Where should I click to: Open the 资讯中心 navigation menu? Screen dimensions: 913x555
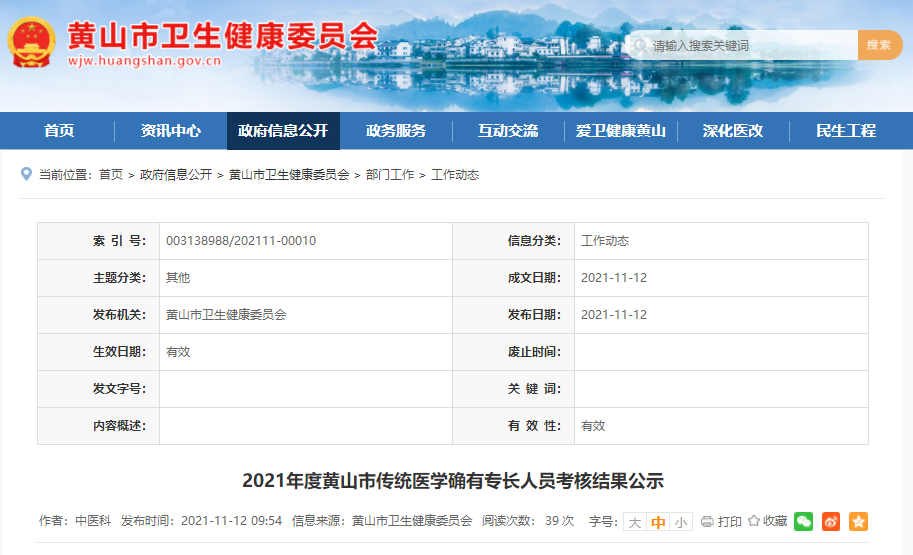point(170,131)
